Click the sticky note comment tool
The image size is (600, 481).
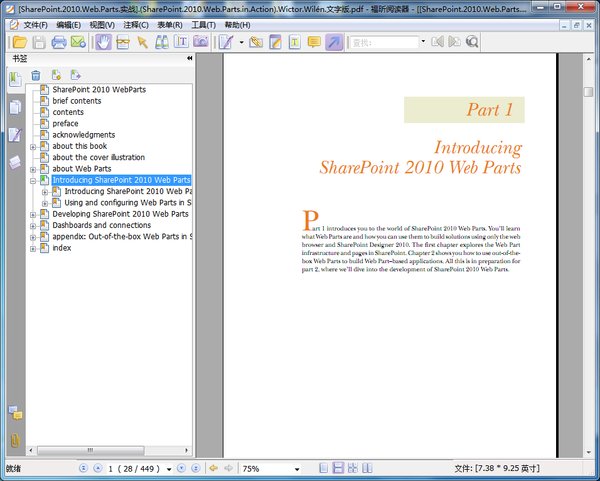(x=314, y=42)
